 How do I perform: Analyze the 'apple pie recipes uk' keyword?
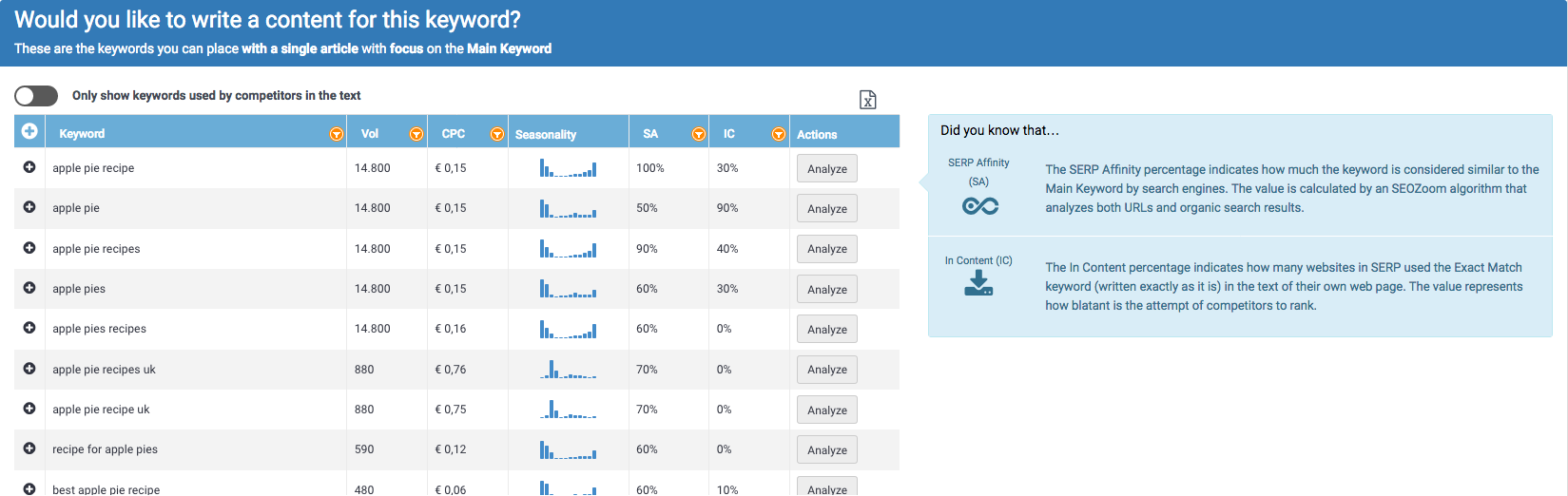coord(827,370)
